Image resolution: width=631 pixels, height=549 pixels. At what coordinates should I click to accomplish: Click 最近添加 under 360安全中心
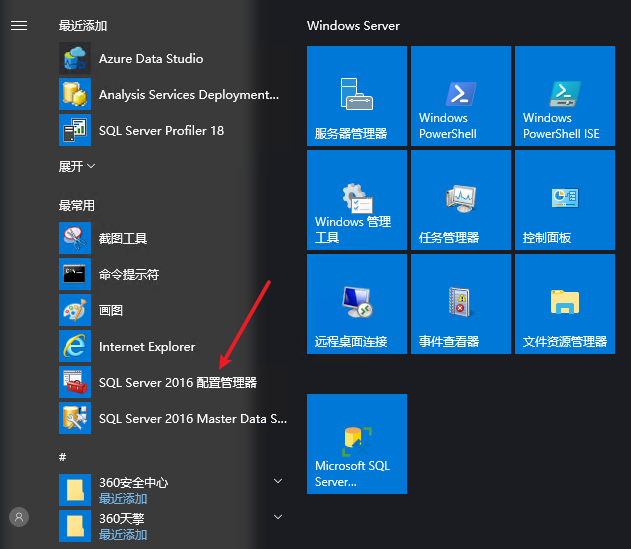coord(123,499)
